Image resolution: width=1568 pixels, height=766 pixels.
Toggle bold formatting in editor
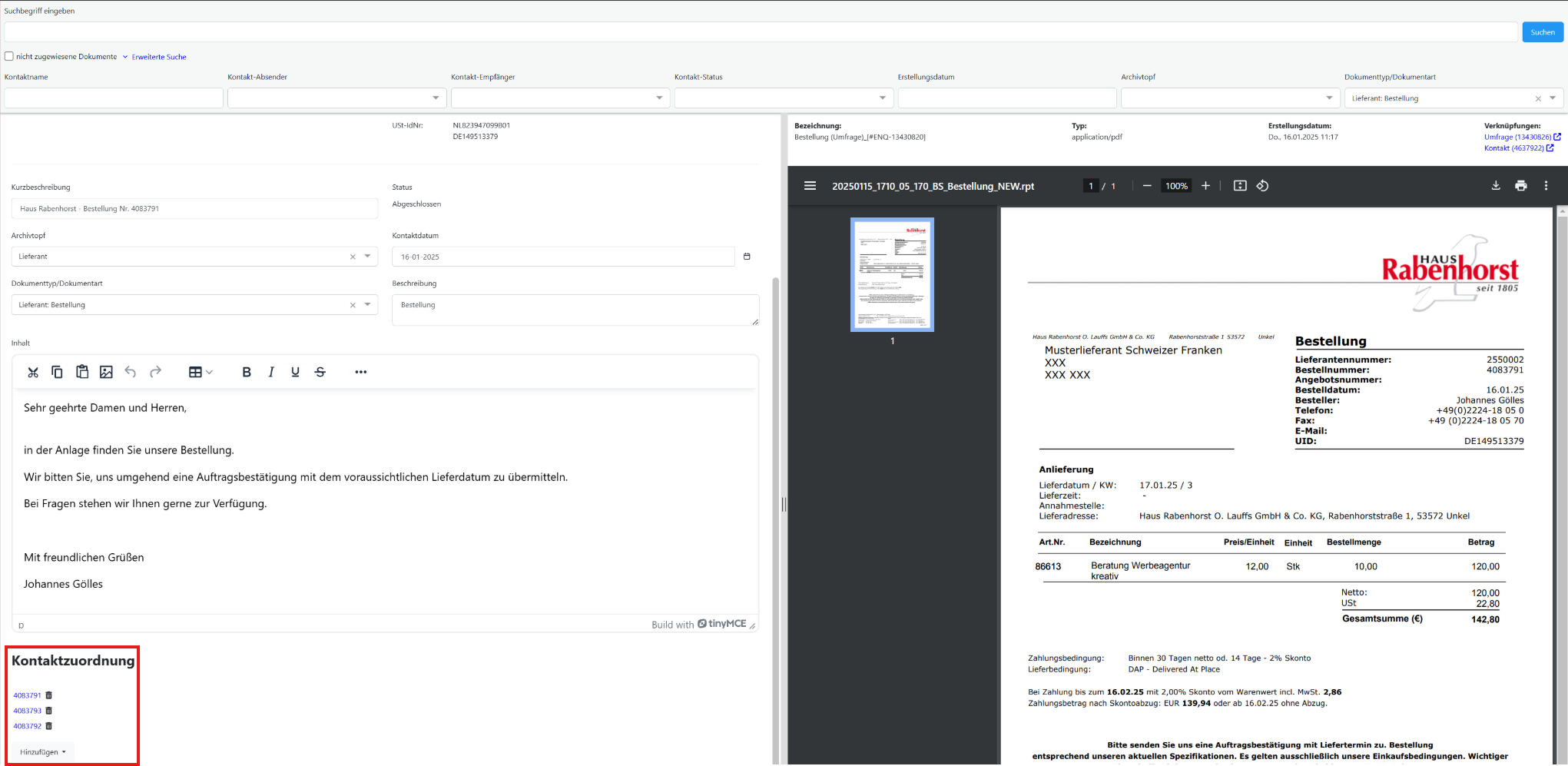pos(247,373)
